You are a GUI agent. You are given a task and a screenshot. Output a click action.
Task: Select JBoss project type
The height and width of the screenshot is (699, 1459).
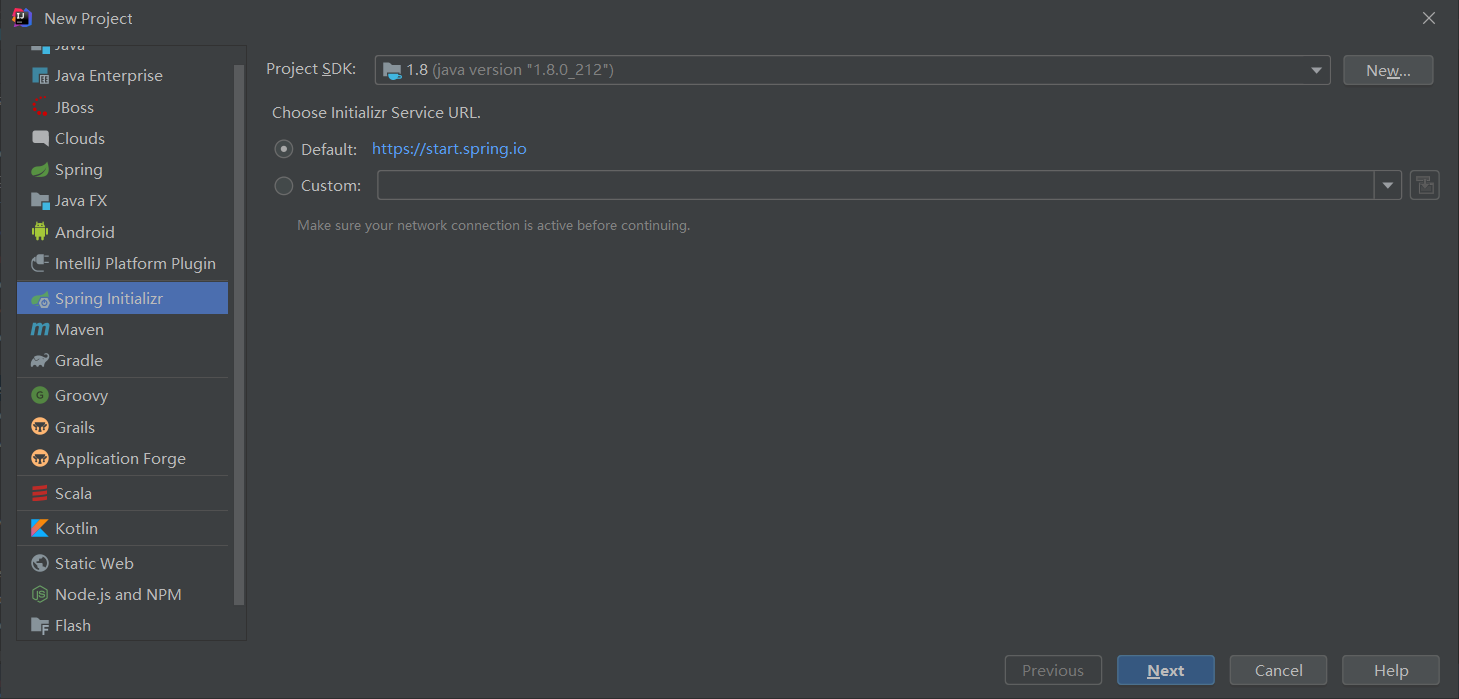[x=122, y=107]
